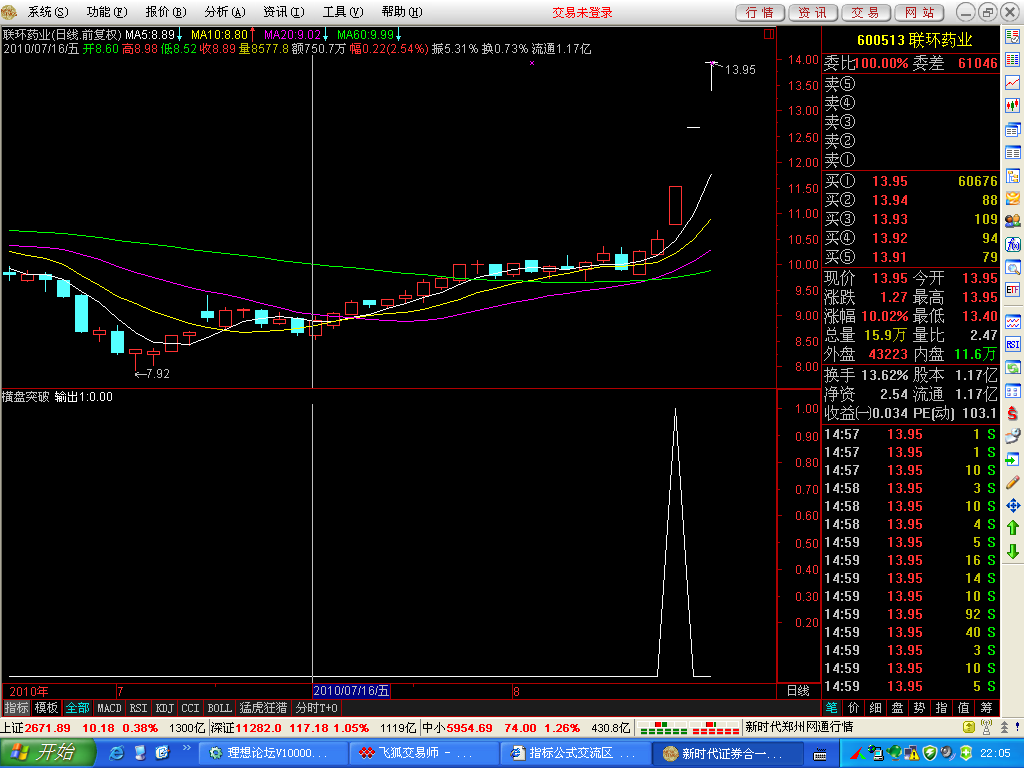Click the green up arrow sidebar icon
The width and height of the screenshot is (1024, 768).
[1012, 528]
